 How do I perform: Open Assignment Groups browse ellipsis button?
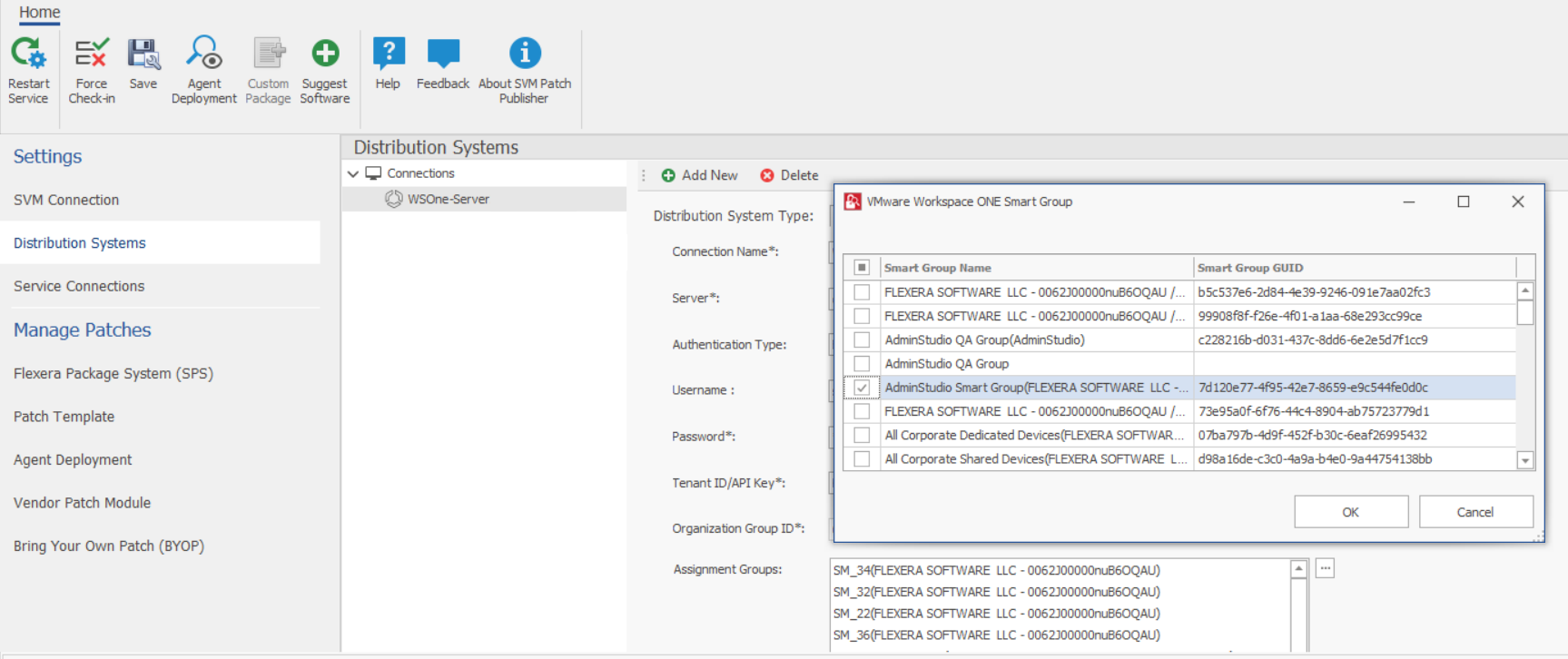(1326, 568)
